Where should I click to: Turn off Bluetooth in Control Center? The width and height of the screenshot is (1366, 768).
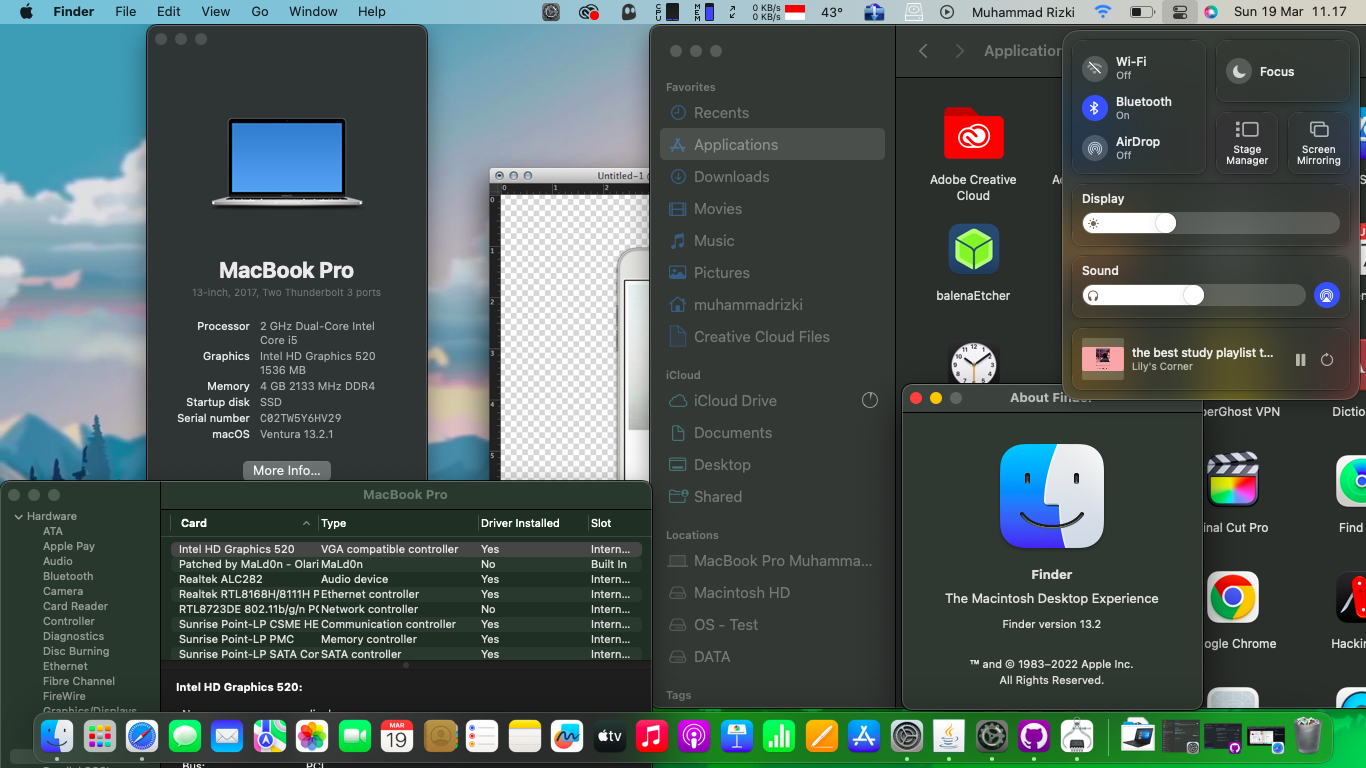pyautogui.click(x=1096, y=108)
